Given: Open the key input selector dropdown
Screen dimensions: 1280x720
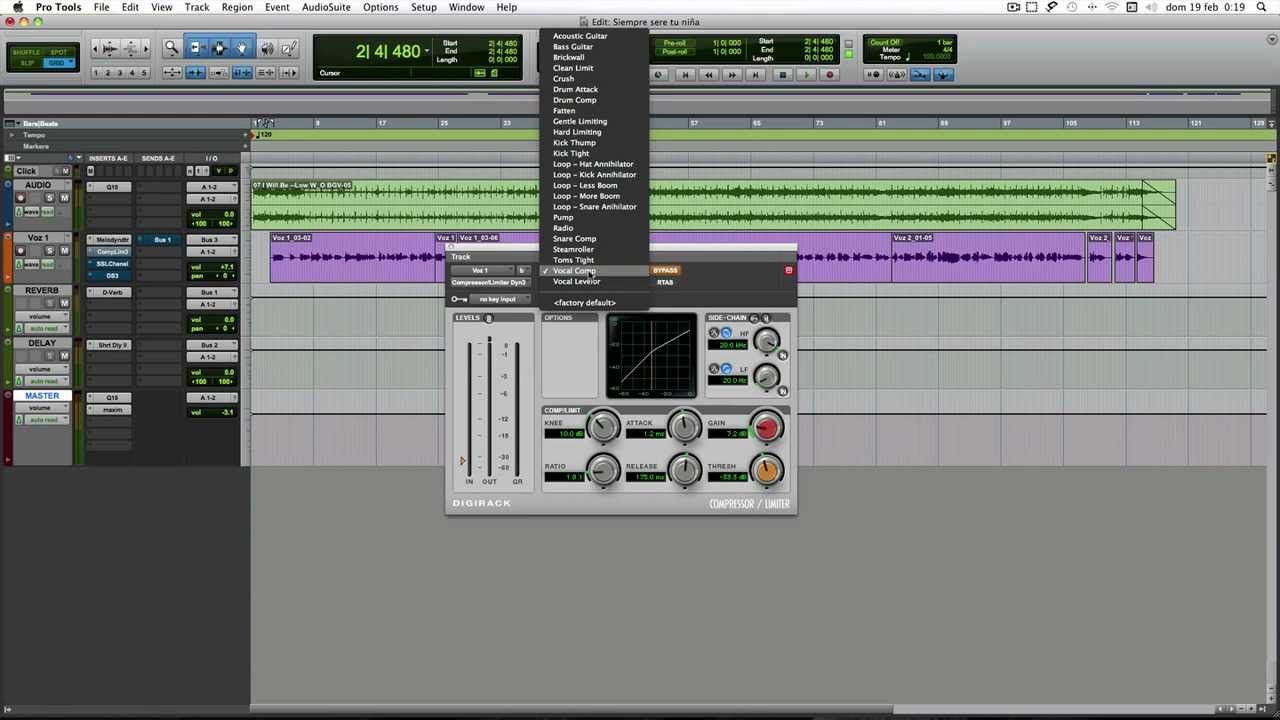Looking at the screenshot, I should pyautogui.click(x=498, y=299).
